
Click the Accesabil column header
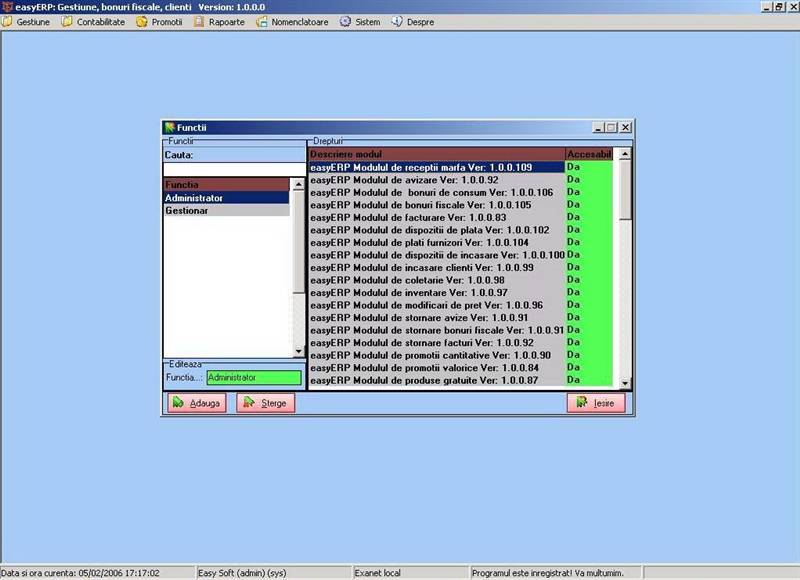[589, 154]
